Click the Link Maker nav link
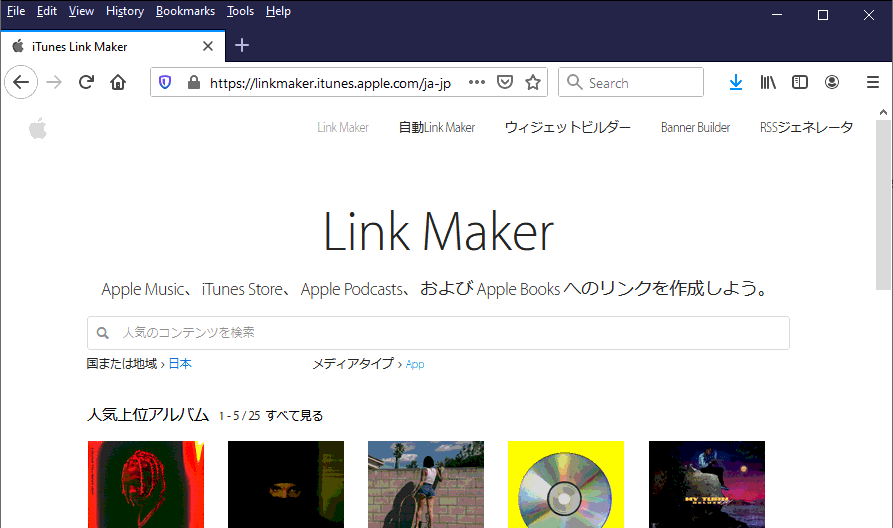This screenshot has width=893, height=528. tap(343, 128)
